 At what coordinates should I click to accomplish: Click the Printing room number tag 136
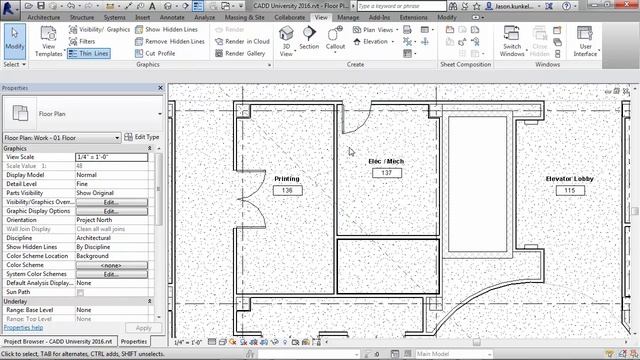pyautogui.click(x=287, y=191)
